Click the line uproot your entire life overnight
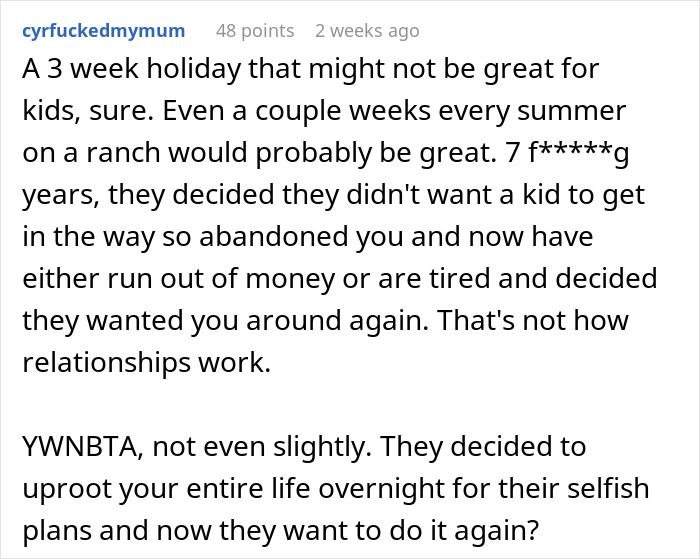Screen dimensions: 700x559 point(335,489)
